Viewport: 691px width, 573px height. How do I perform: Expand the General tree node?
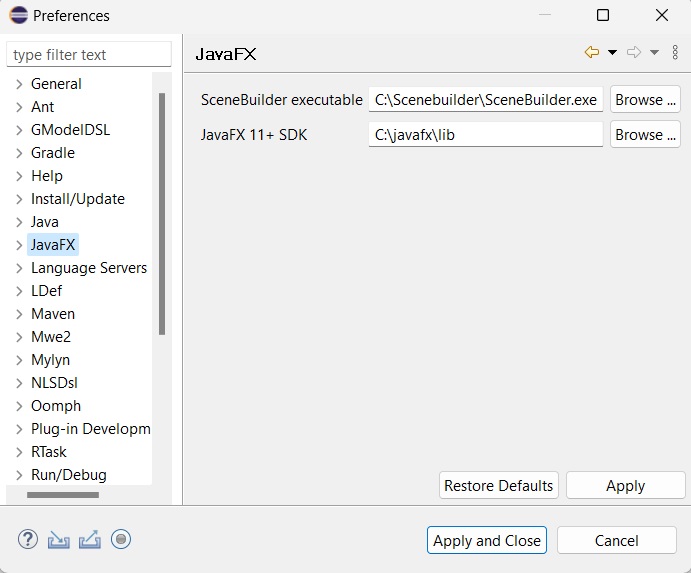(19, 84)
